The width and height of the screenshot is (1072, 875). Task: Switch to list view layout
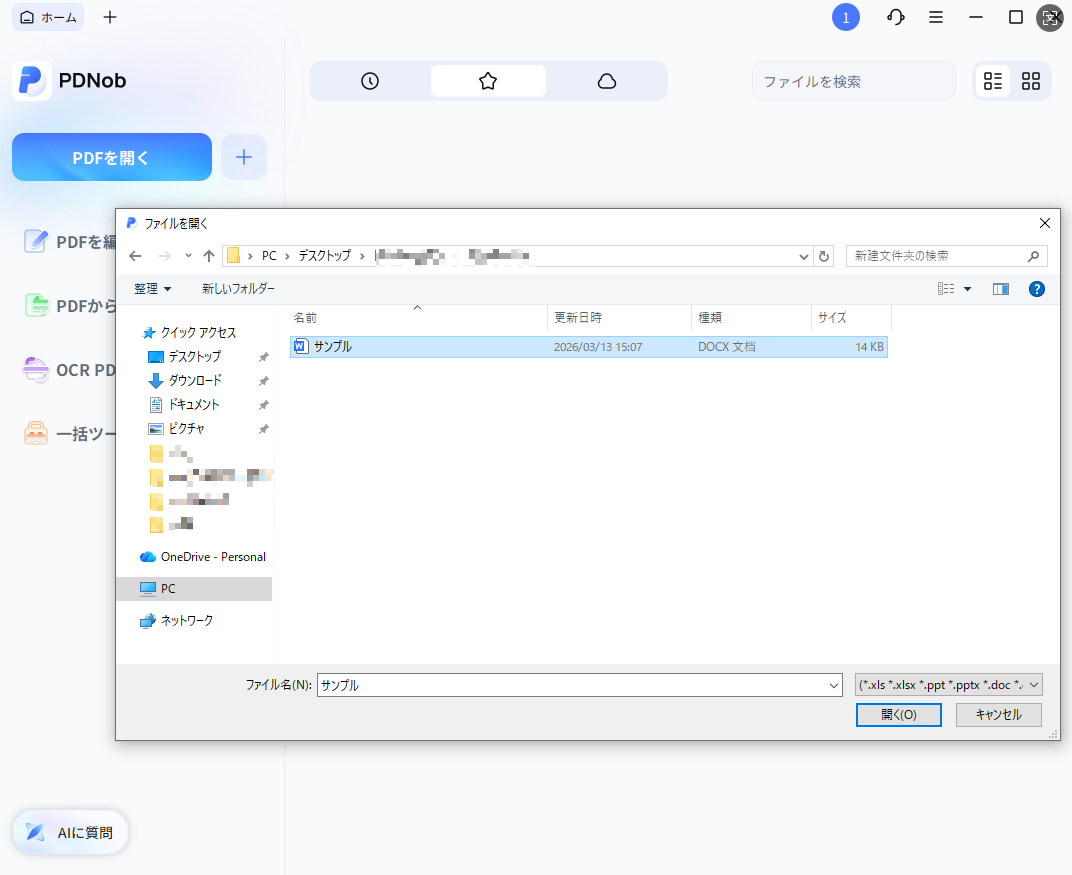(x=993, y=81)
